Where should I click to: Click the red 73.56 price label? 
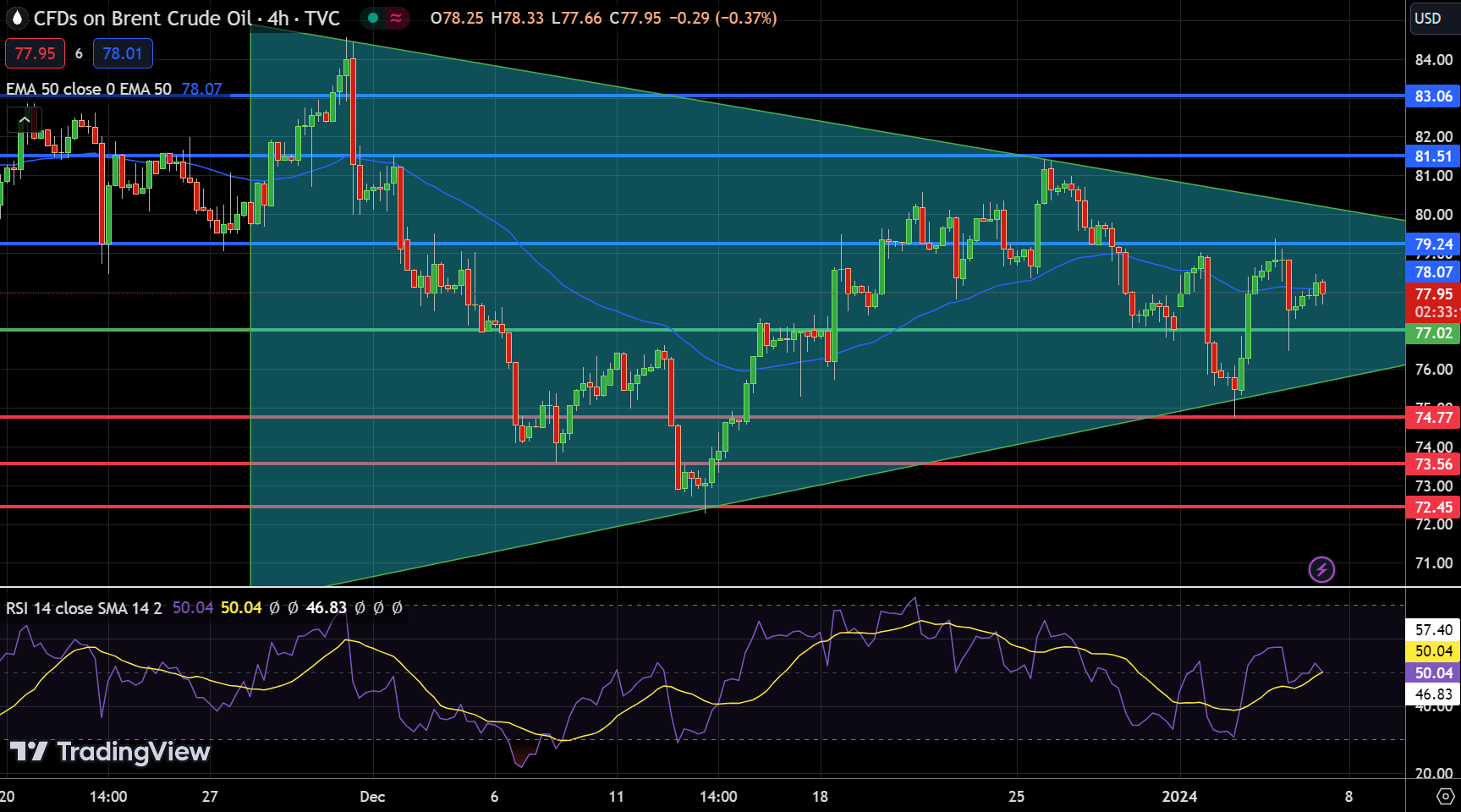click(1433, 464)
